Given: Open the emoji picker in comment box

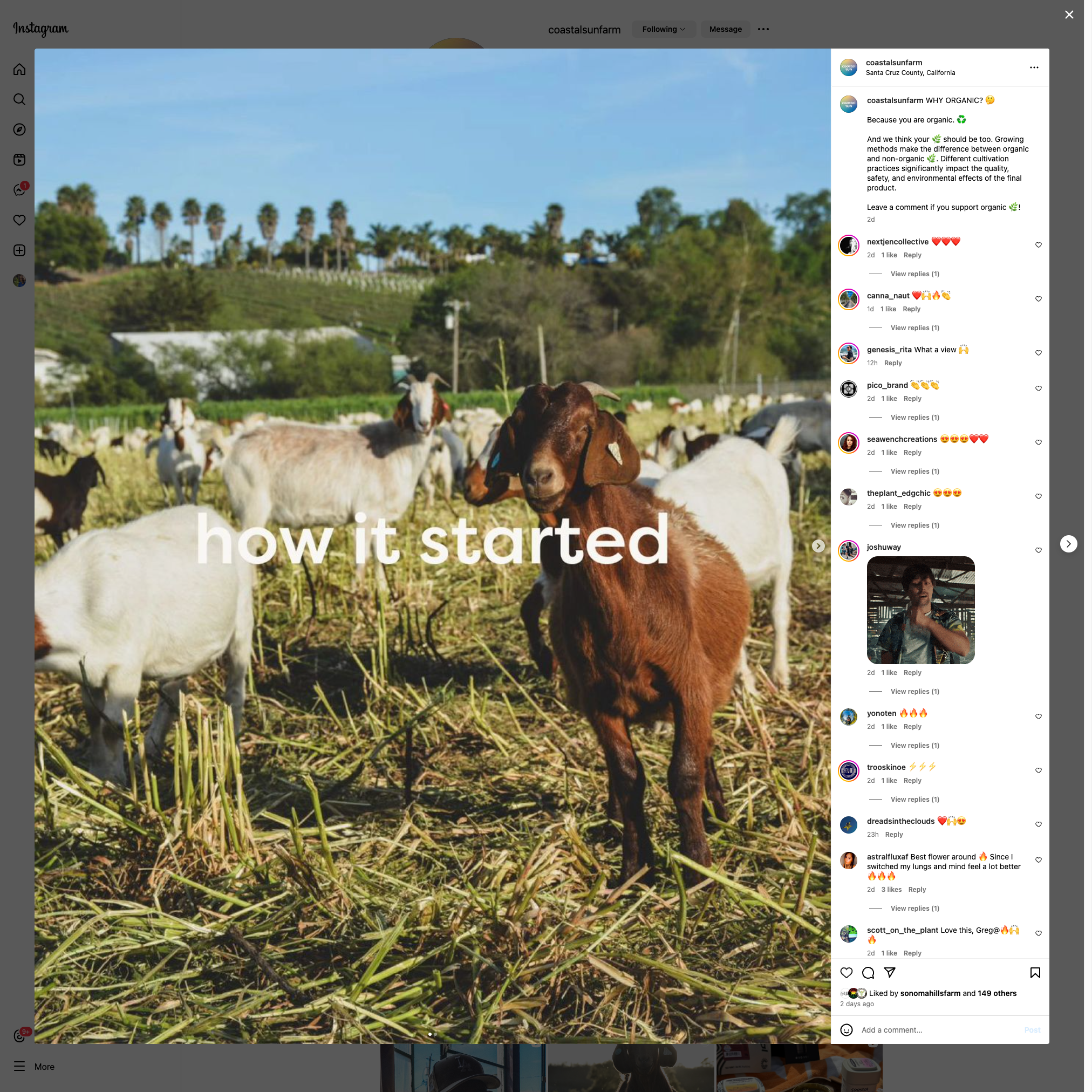Looking at the screenshot, I should pos(846,1030).
